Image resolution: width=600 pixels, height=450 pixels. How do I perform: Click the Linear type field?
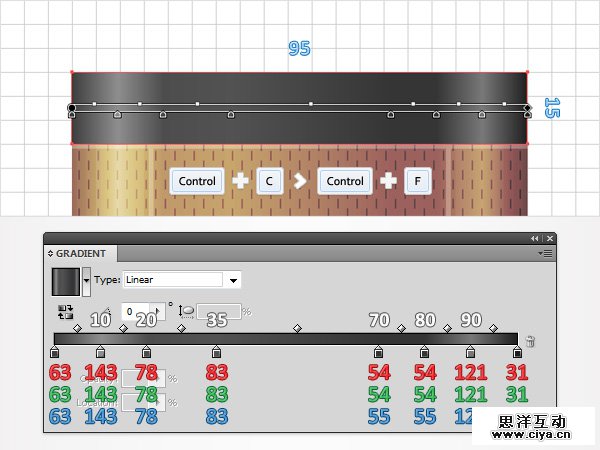[x=173, y=280]
